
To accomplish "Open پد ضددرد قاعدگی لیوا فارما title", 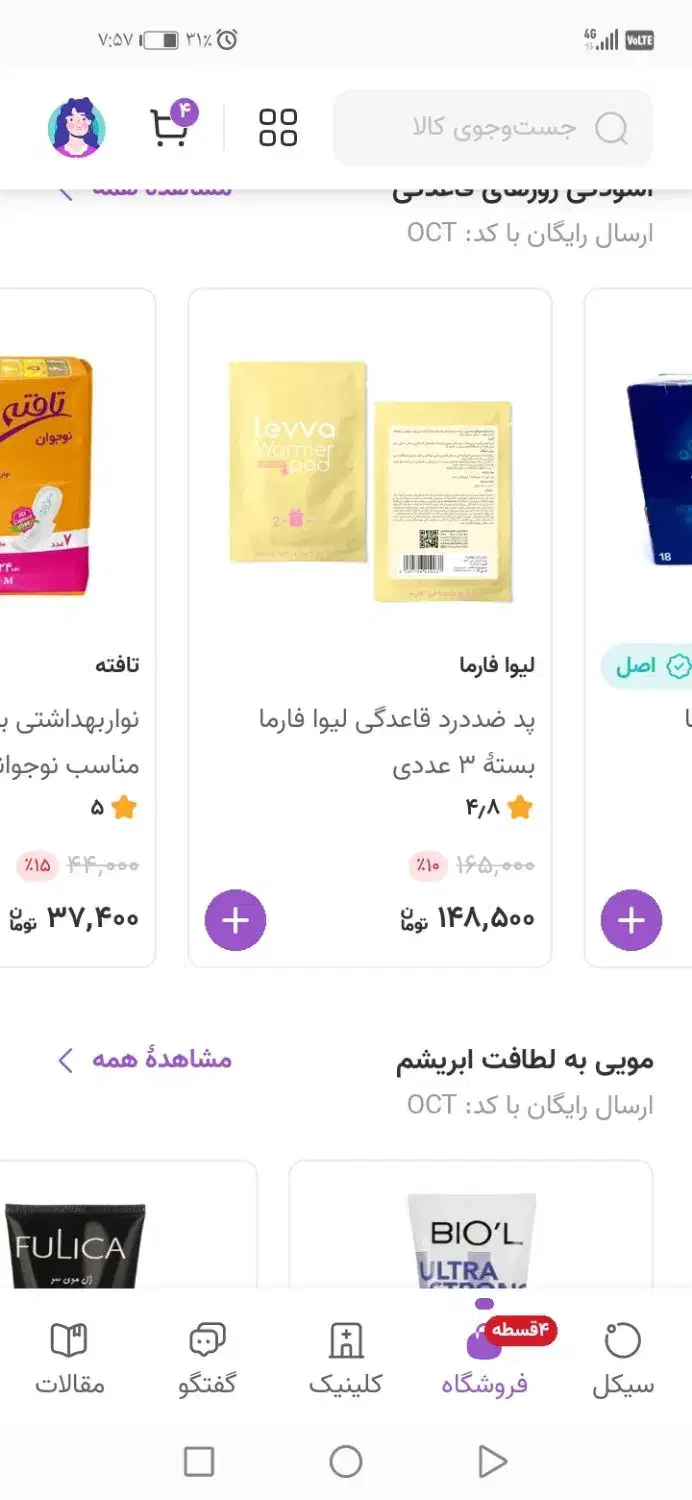I will pyautogui.click(x=397, y=742).
